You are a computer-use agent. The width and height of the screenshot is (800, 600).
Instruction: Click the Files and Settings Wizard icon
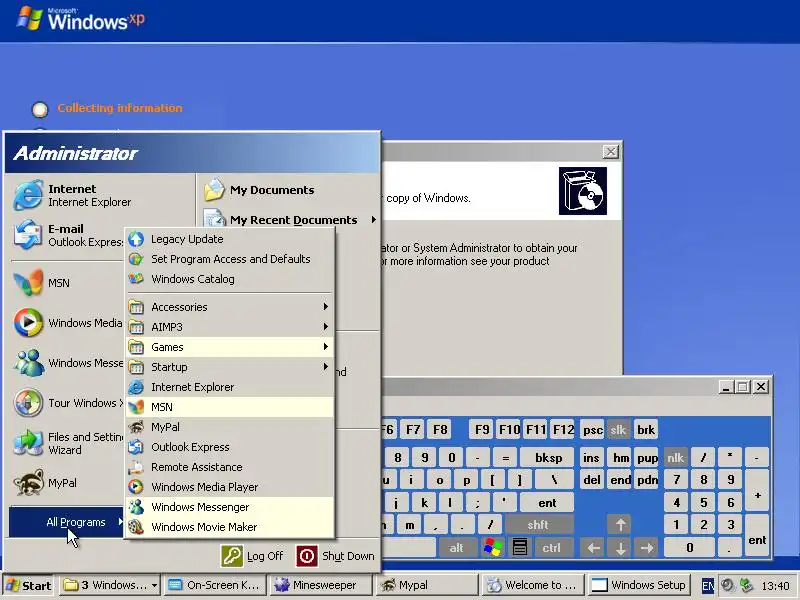coord(28,443)
